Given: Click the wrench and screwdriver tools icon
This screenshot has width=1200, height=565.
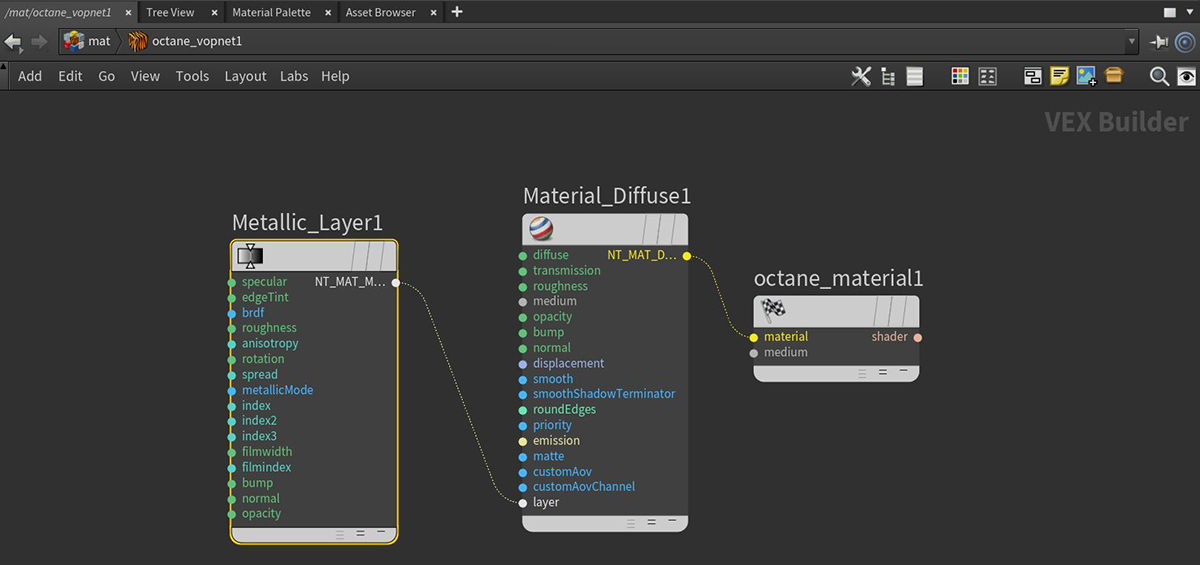Looking at the screenshot, I should click(860, 76).
